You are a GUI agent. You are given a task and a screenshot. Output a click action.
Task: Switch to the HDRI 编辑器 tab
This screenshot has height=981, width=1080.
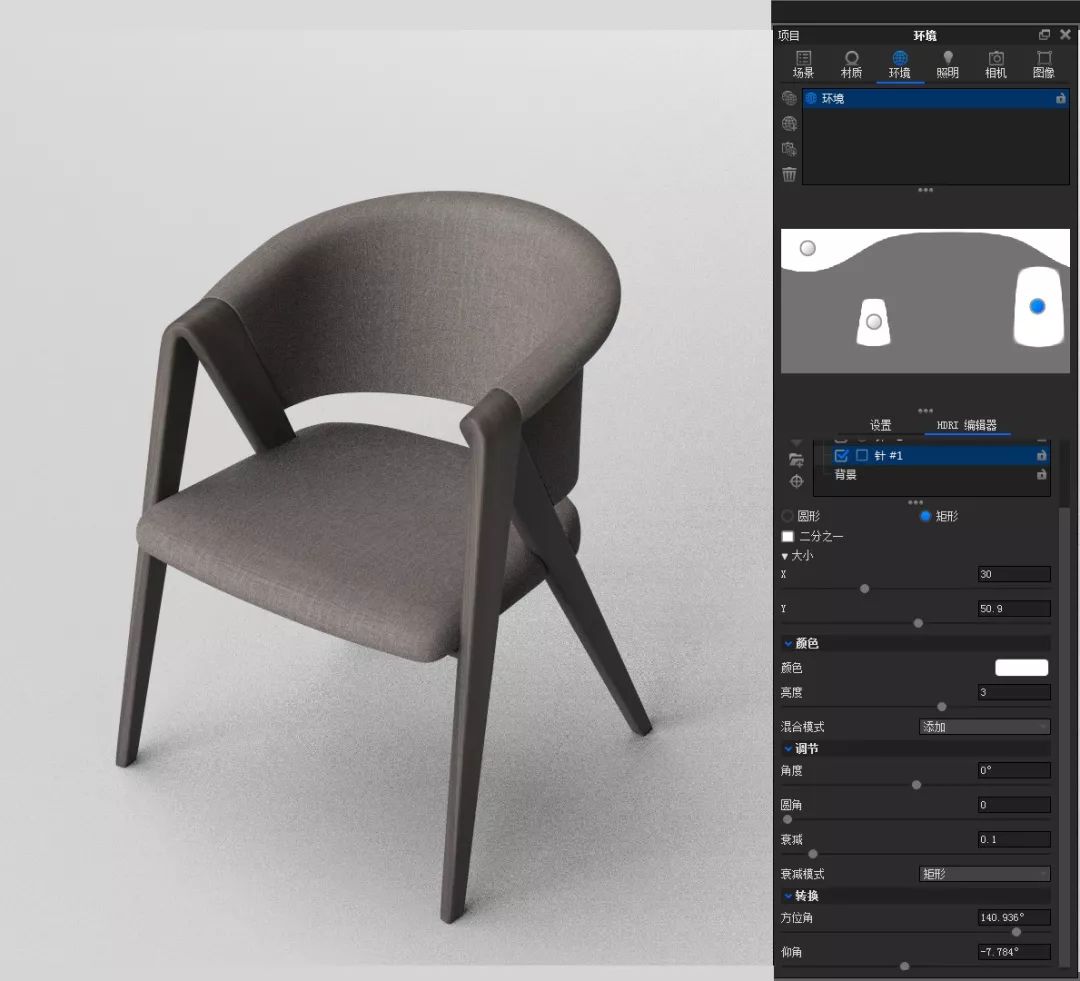coord(966,425)
